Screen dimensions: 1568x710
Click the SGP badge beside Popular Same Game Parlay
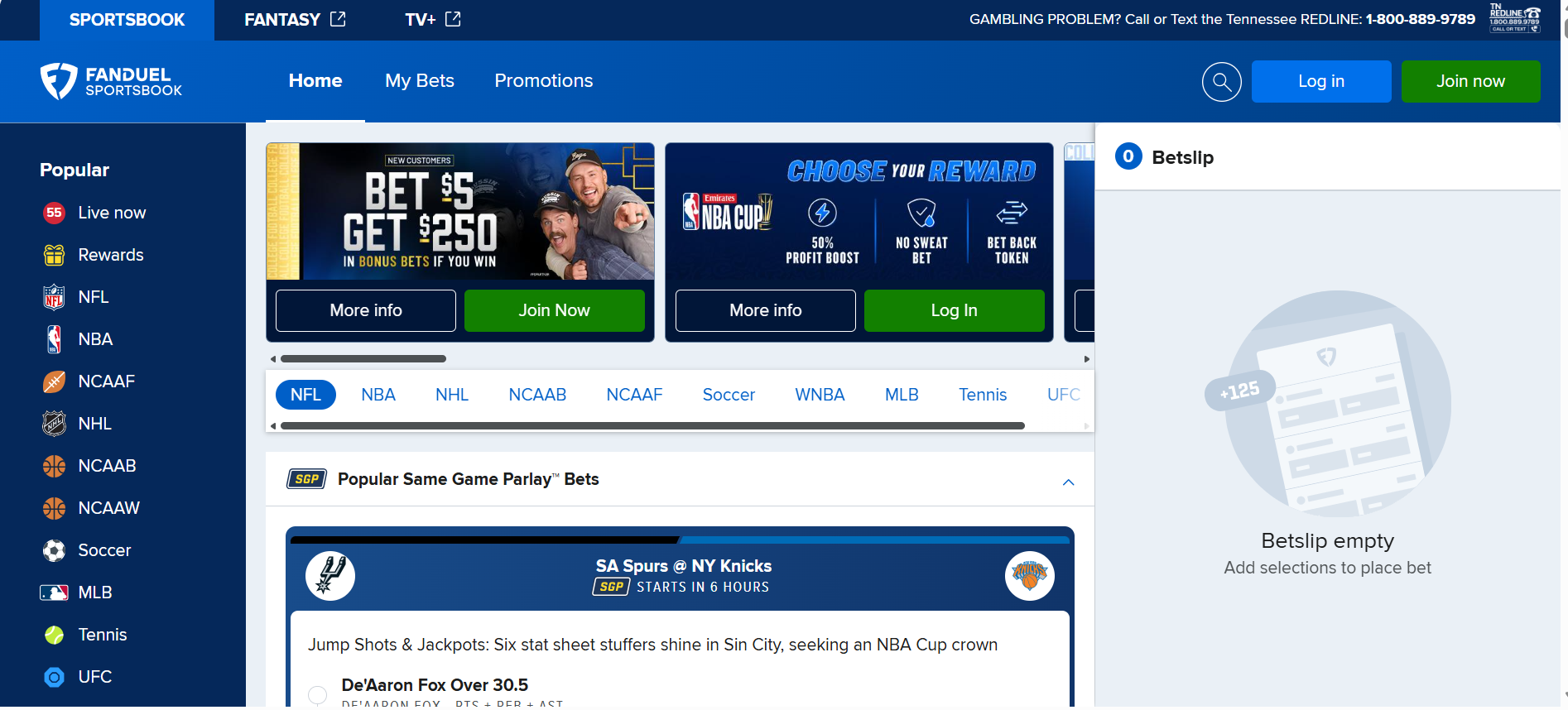click(x=307, y=479)
